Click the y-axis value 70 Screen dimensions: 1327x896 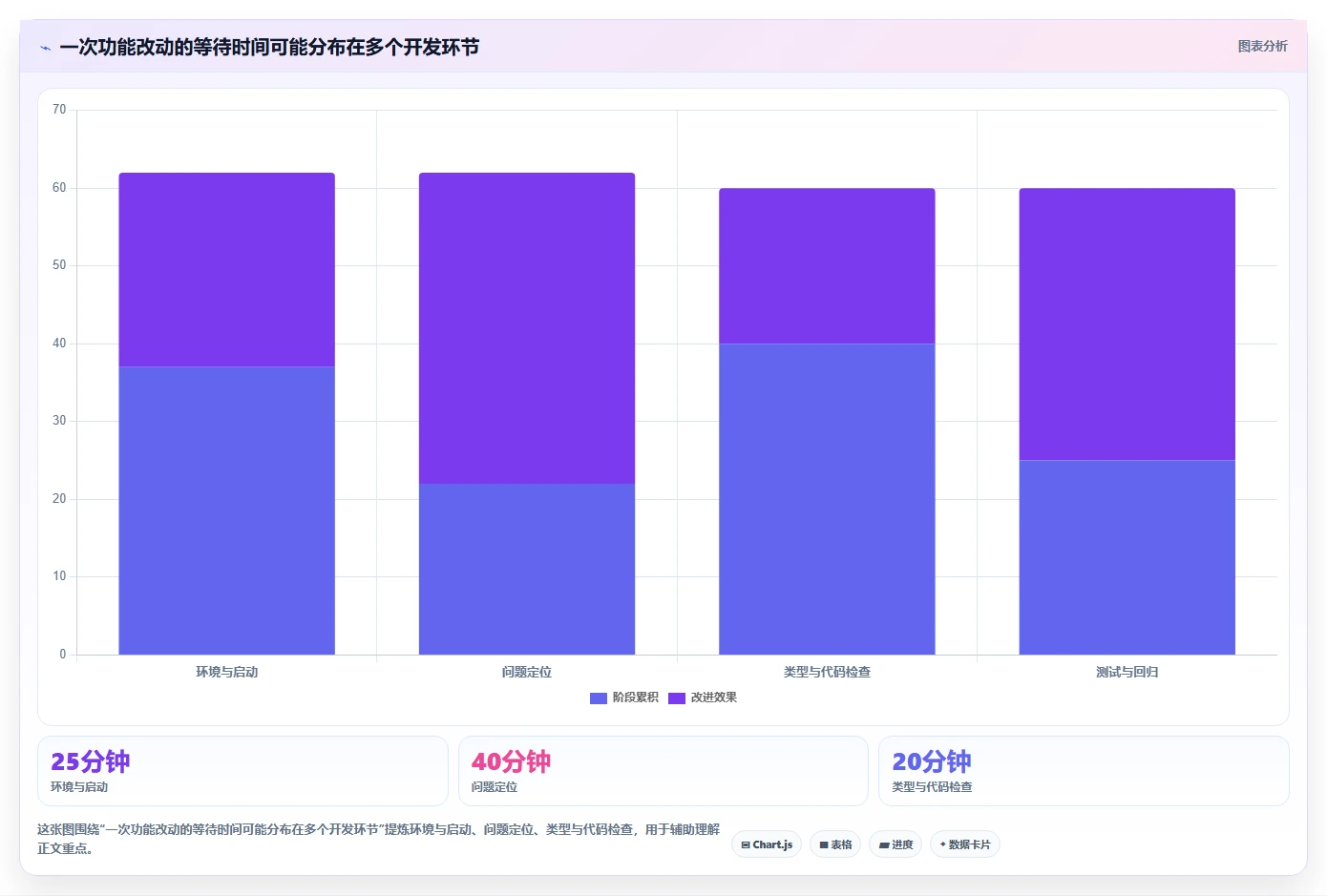[59, 110]
